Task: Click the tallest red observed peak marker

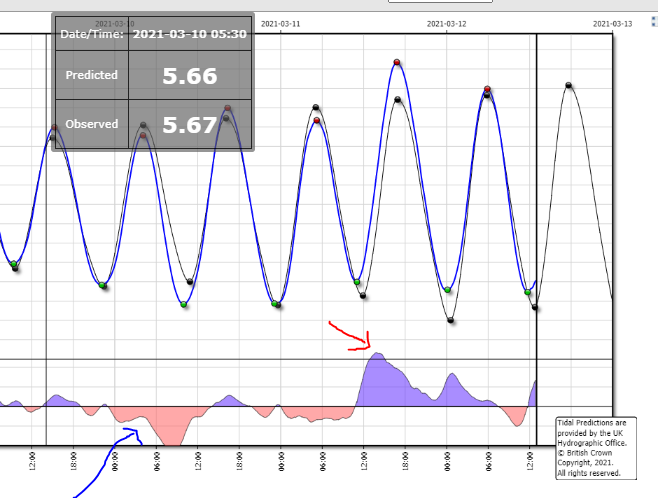Action: coord(397,63)
